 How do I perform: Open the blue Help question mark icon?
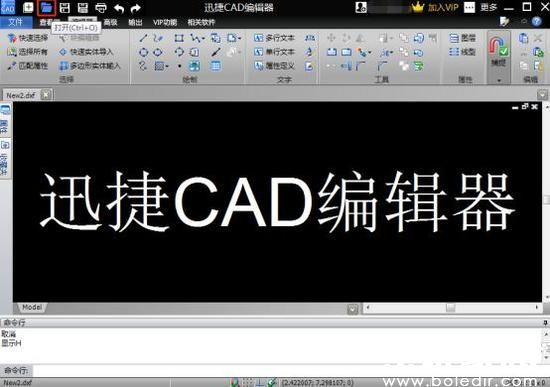[536, 22]
